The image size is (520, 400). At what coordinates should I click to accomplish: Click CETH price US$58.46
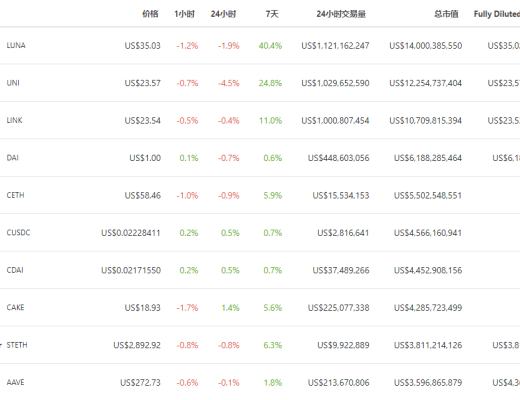point(142,195)
